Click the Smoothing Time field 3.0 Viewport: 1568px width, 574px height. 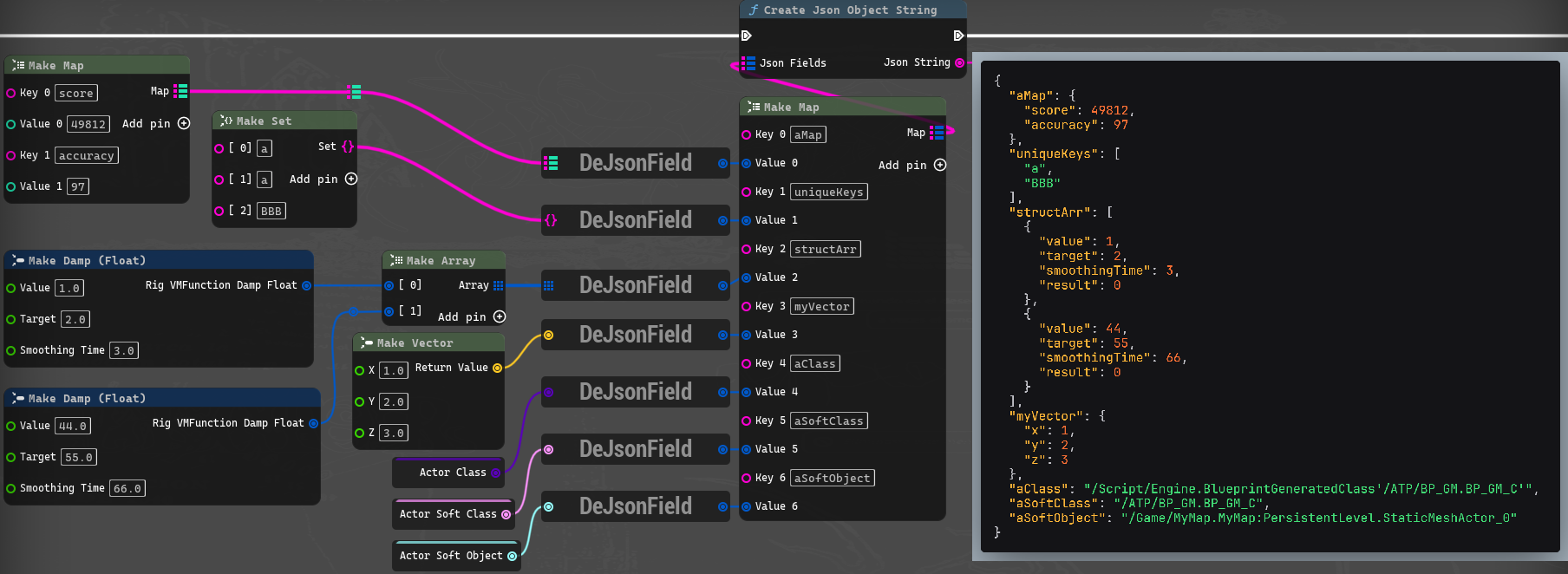coord(124,350)
